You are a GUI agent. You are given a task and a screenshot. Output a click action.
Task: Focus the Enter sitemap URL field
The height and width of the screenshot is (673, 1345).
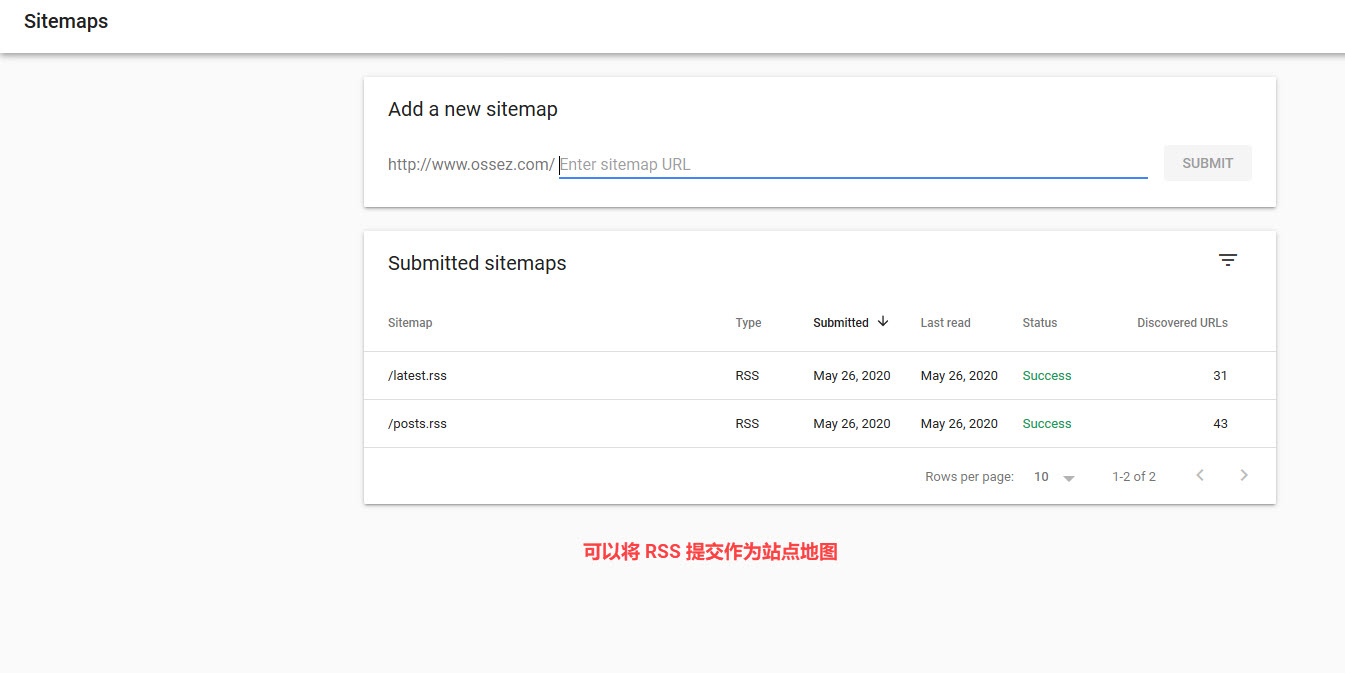(852, 165)
